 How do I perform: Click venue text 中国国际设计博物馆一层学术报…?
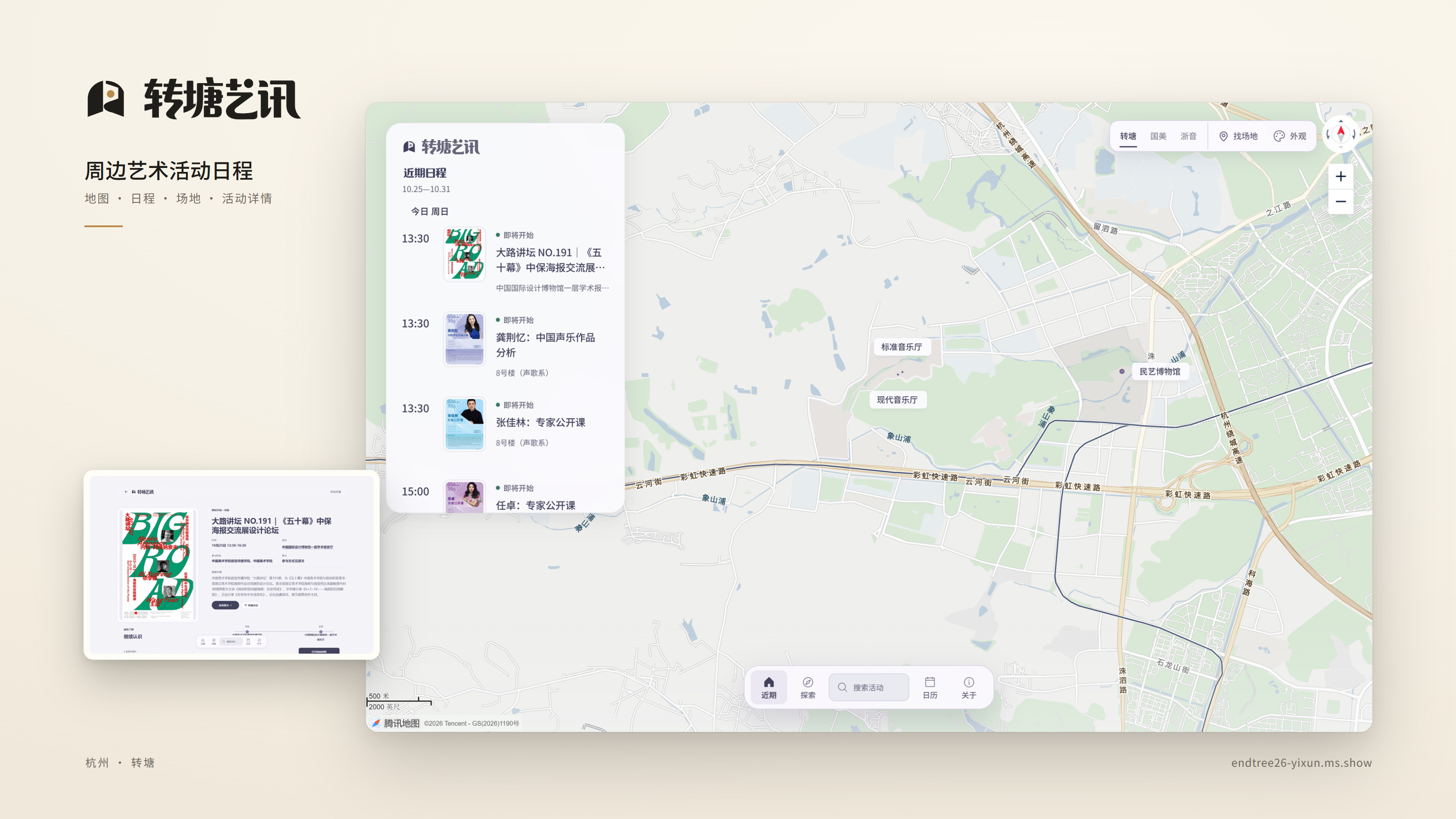tap(552, 288)
